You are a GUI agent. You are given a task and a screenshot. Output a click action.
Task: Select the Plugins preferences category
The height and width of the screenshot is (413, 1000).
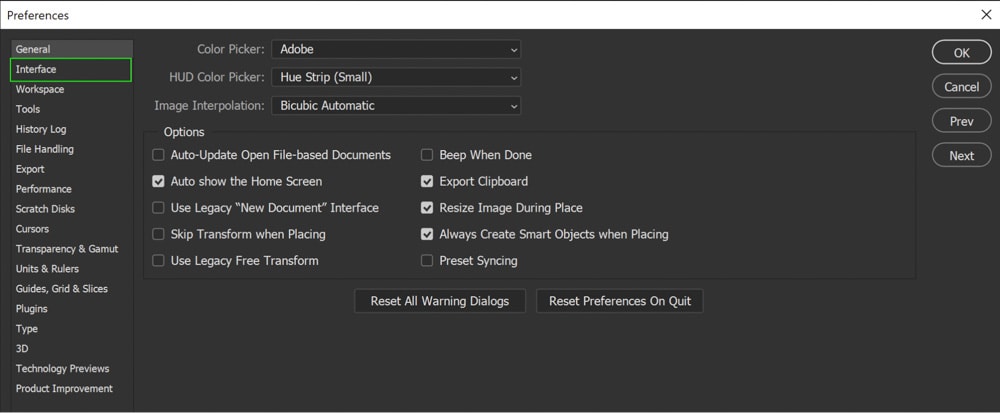[x=71, y=308]
